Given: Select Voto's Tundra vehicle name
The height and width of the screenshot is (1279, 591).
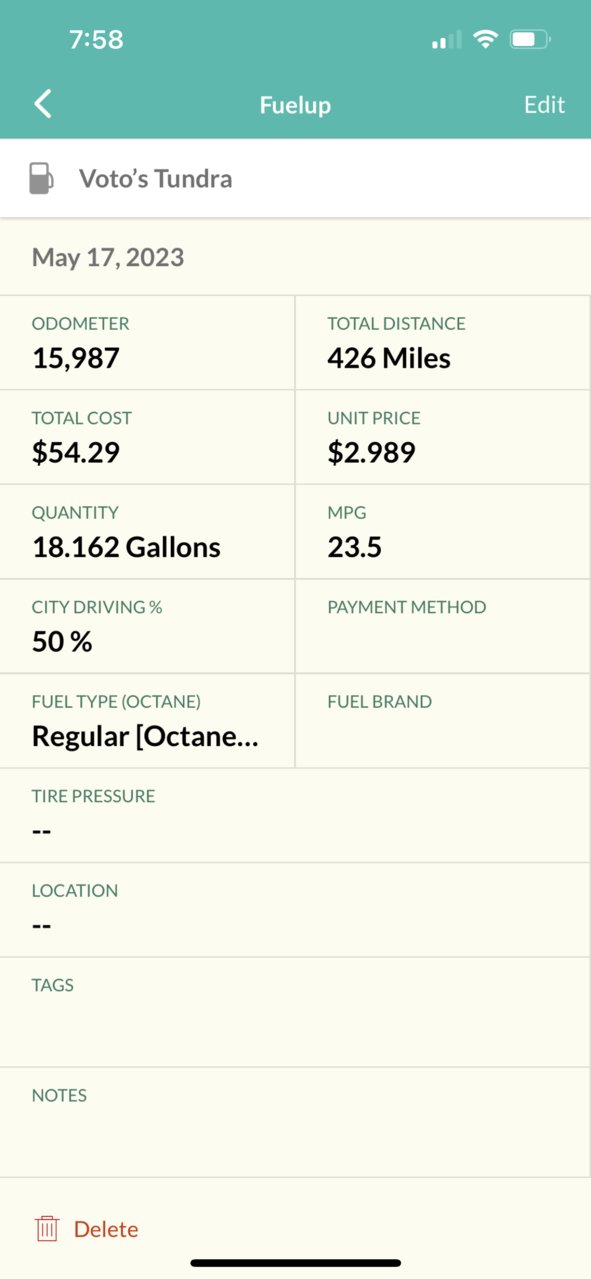Looking at the screenshot, I should [x=156, y=179].
